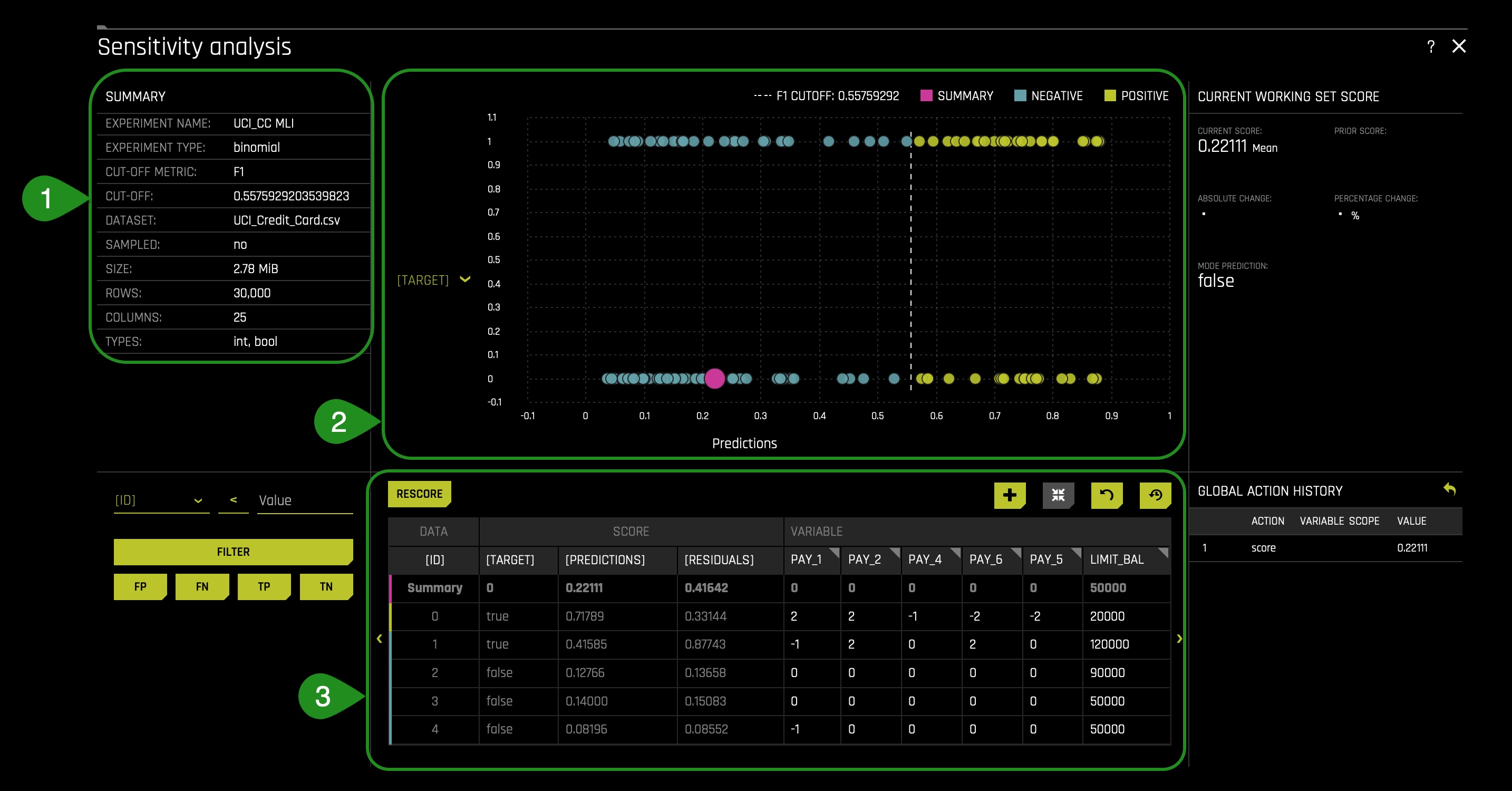
Task: Click the FILTER button
Action: point(234,552)
